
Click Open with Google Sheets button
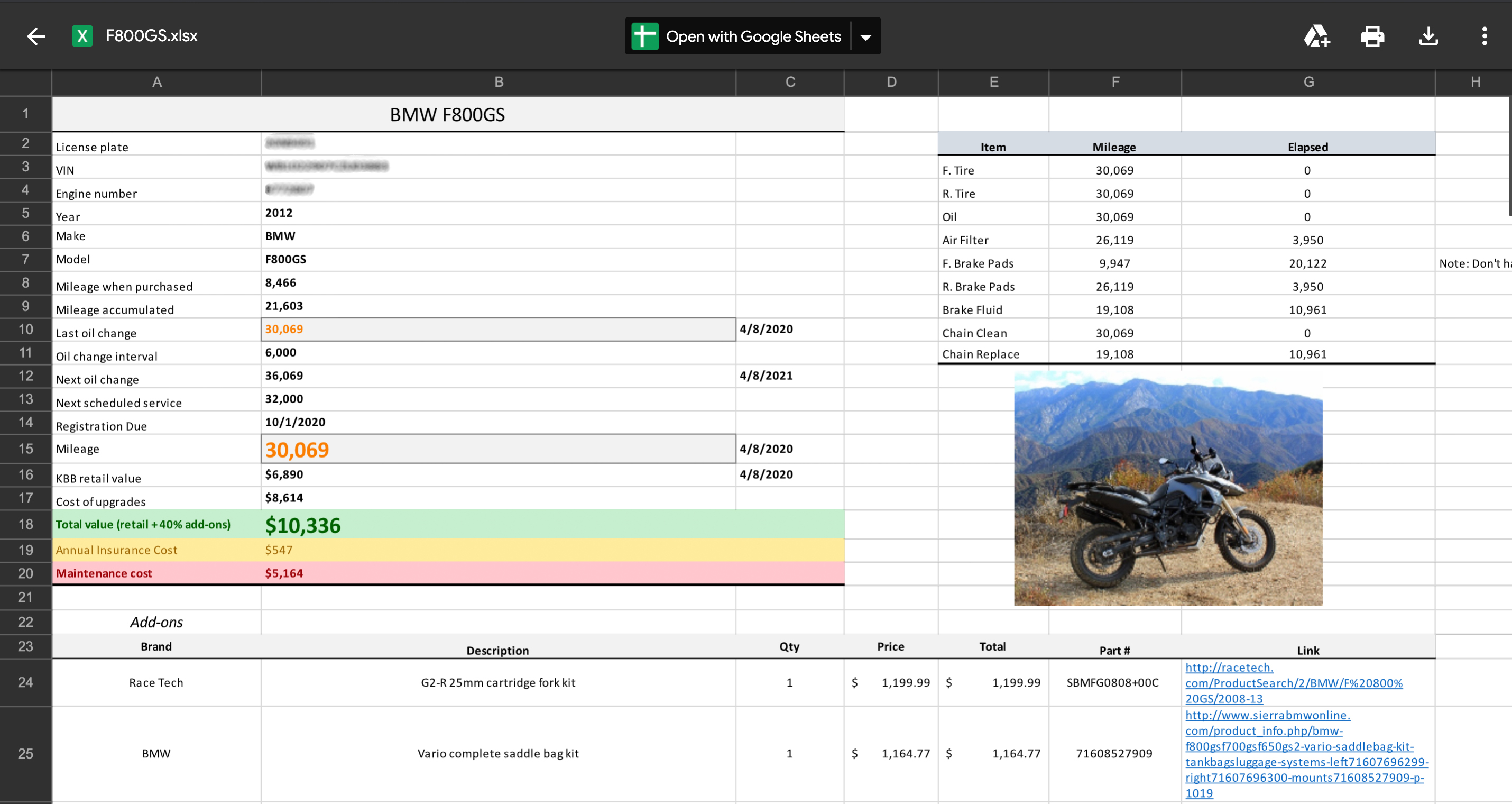click(753, 36)
